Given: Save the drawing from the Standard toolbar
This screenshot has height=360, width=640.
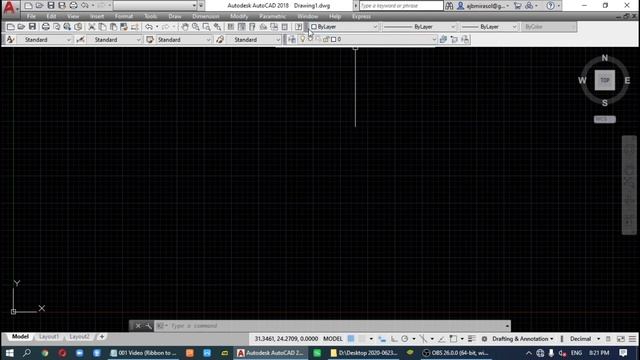Looking at the screenshot, I should tap(32, 27).
